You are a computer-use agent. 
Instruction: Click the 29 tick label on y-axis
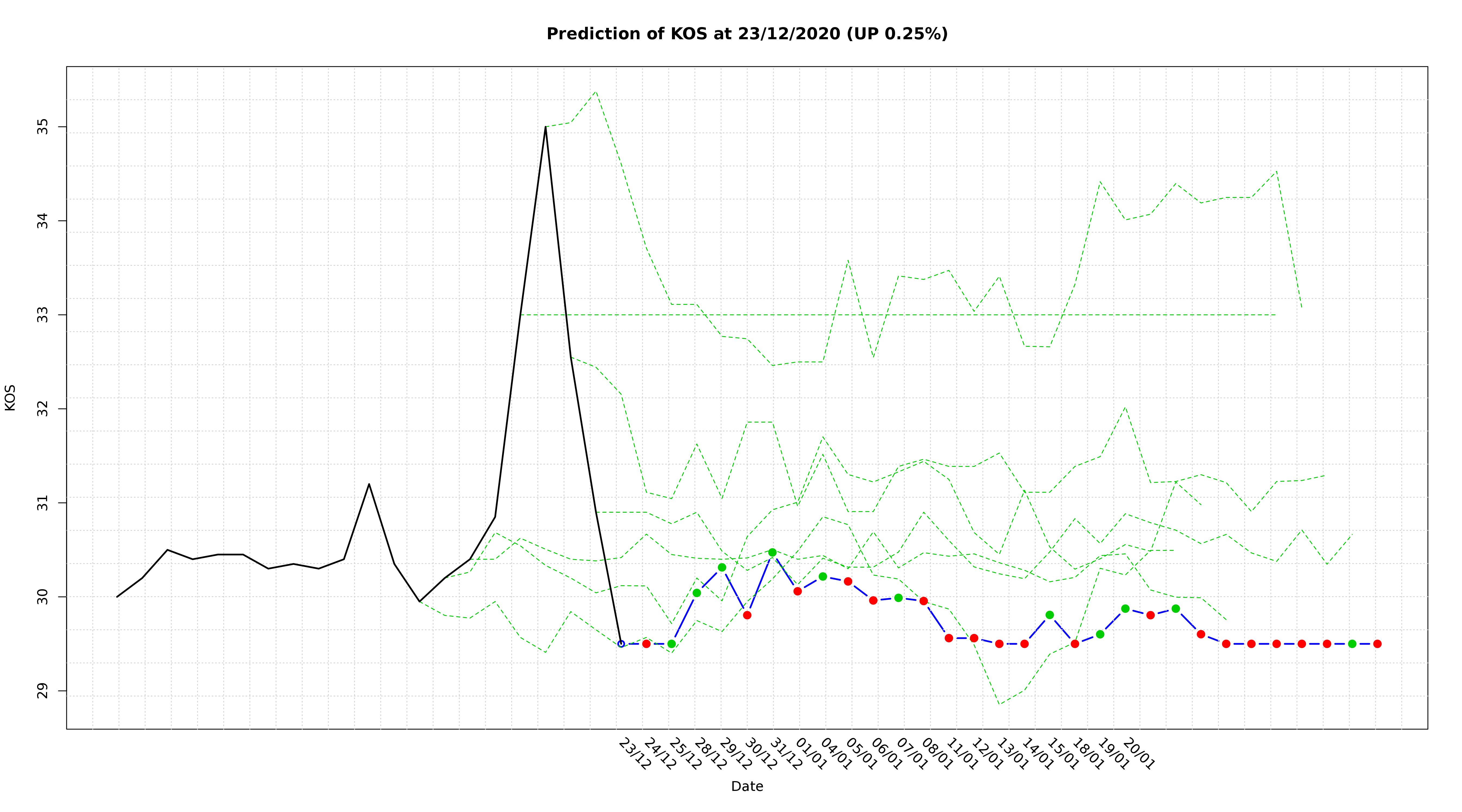point(43,691)
